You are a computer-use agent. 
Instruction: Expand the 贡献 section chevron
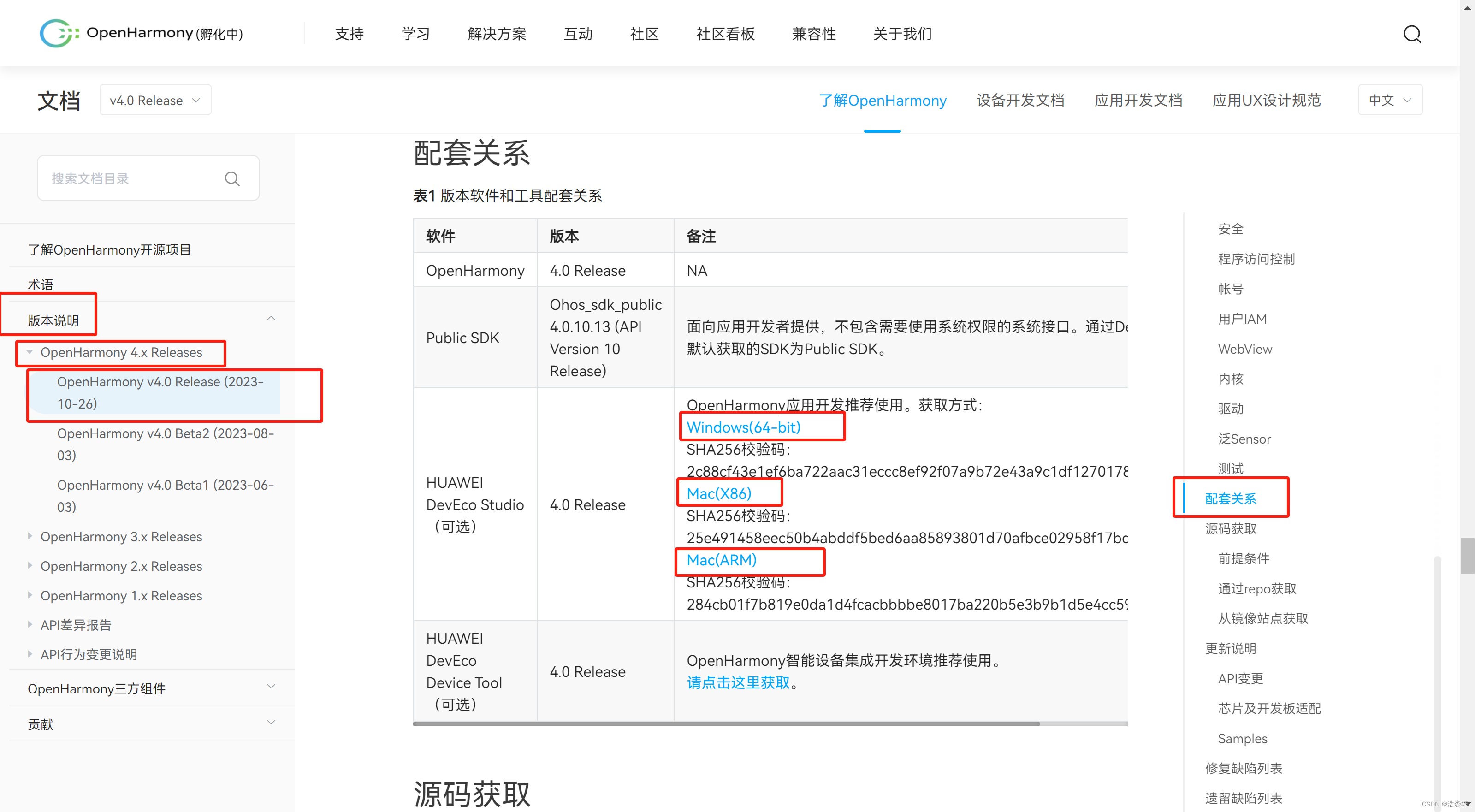[272, 723]
